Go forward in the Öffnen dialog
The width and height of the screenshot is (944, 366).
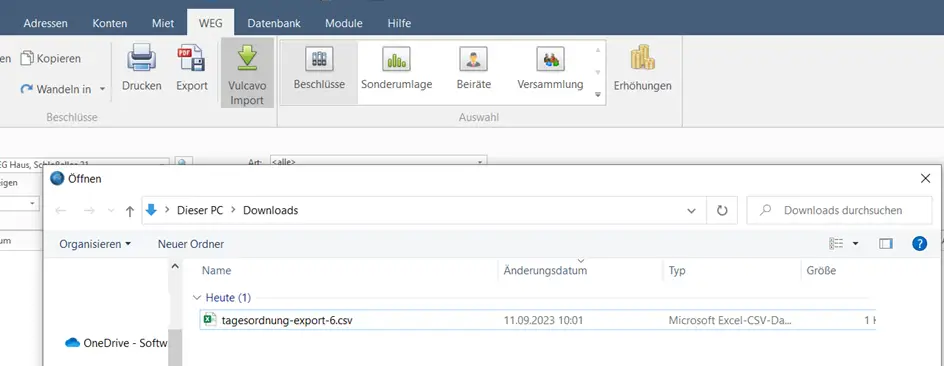pyautogui.click(x=88, y=211)
